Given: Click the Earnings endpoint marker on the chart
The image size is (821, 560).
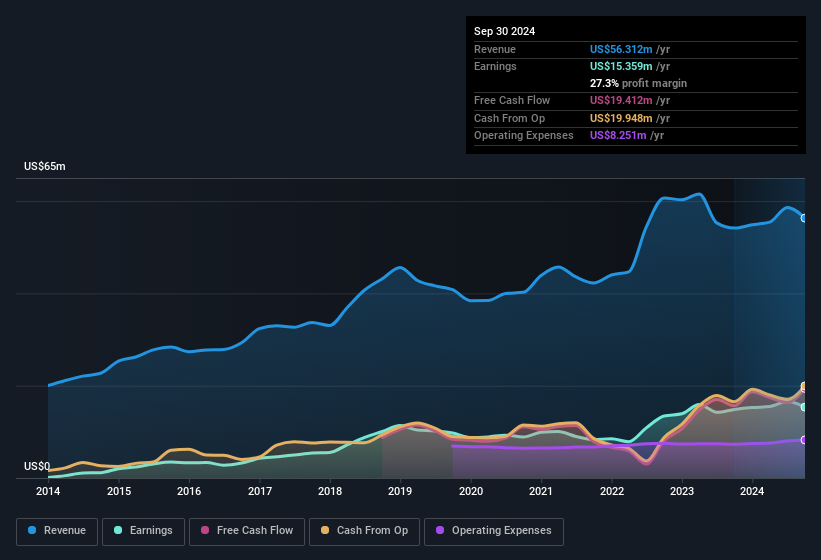Looking at the screenshot, I should (x=804, y=407).
